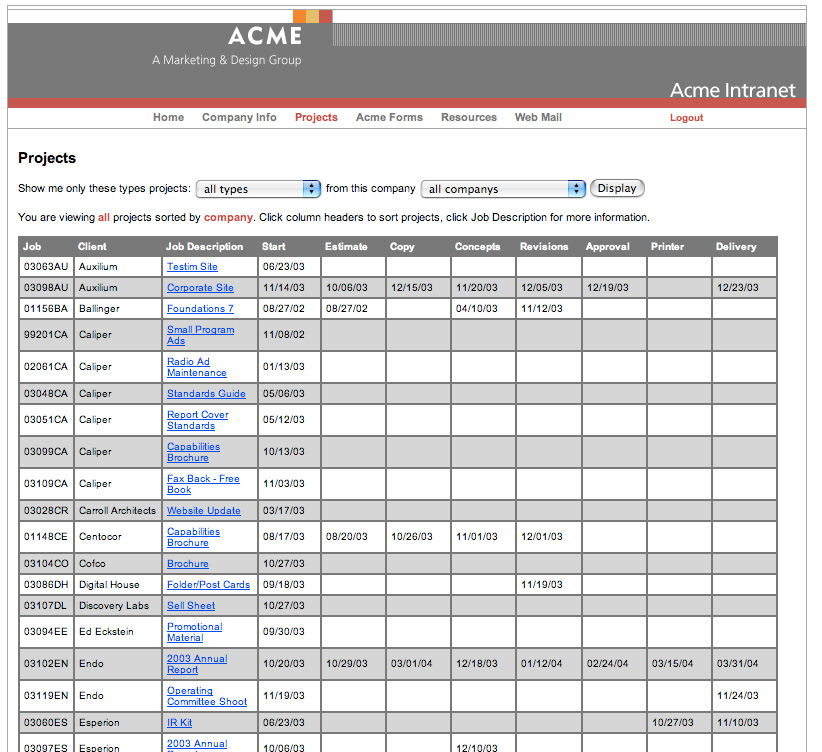The width and height of the screenshot is (822, 752).
Task: Expand the all companys dropdown
Action: click(x=503, y=189)
